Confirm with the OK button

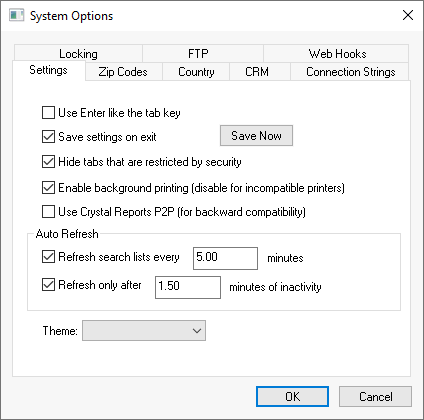292,397
